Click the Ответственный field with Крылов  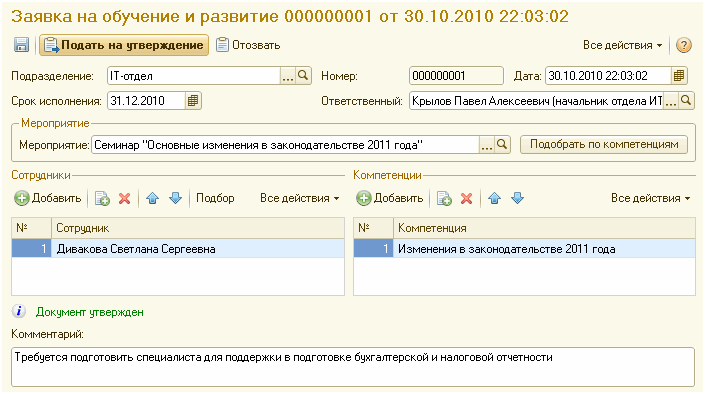pyautogui.click(x=536, y=100)
